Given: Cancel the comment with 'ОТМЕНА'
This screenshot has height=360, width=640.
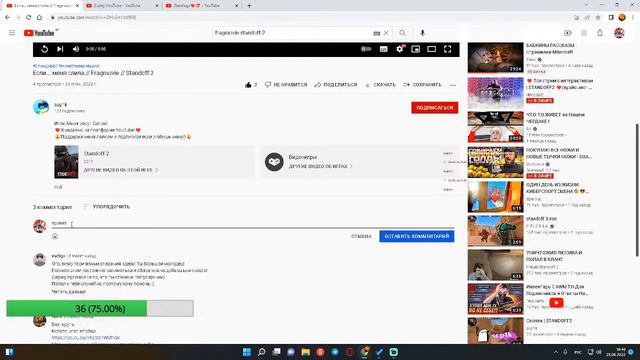Looking at the screenshot, I should (361, 236).
